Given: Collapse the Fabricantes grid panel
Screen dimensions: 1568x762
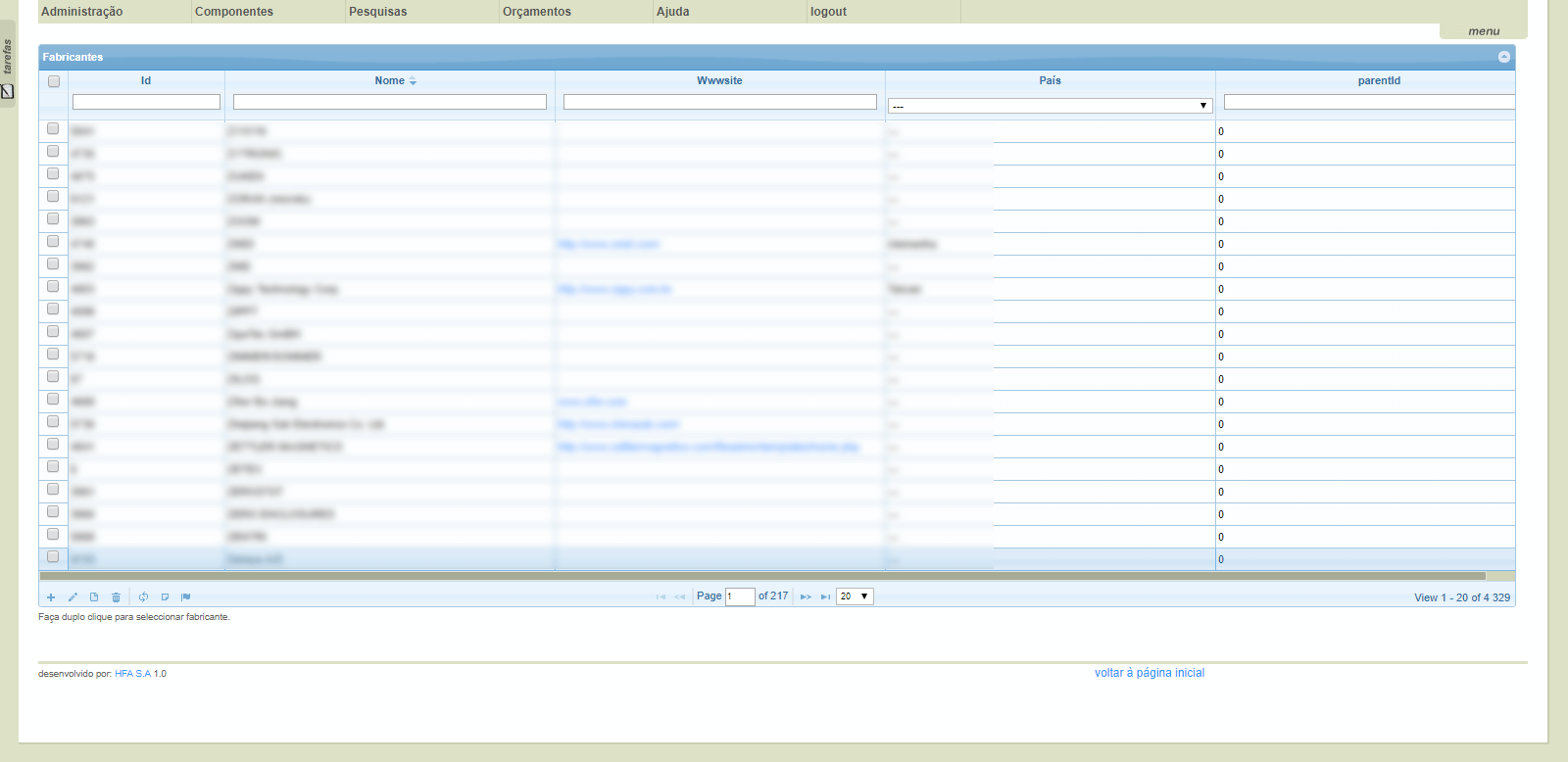Looking at the screenshot, I should [x=1504, y=57].
